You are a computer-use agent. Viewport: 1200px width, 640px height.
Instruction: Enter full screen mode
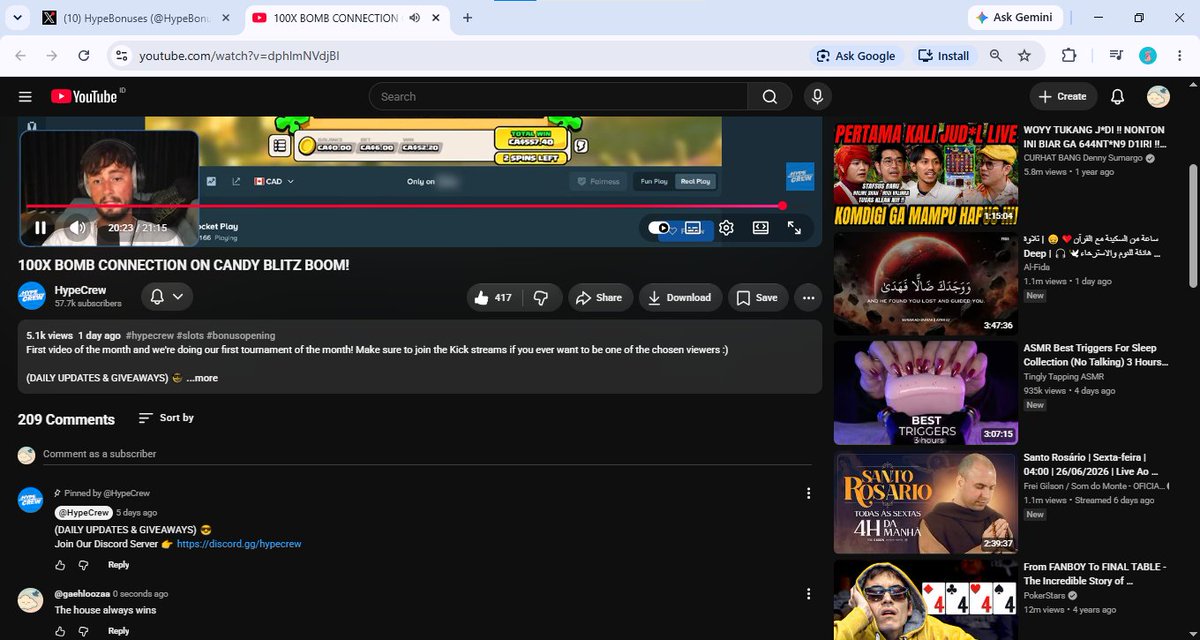coord(794,228)
